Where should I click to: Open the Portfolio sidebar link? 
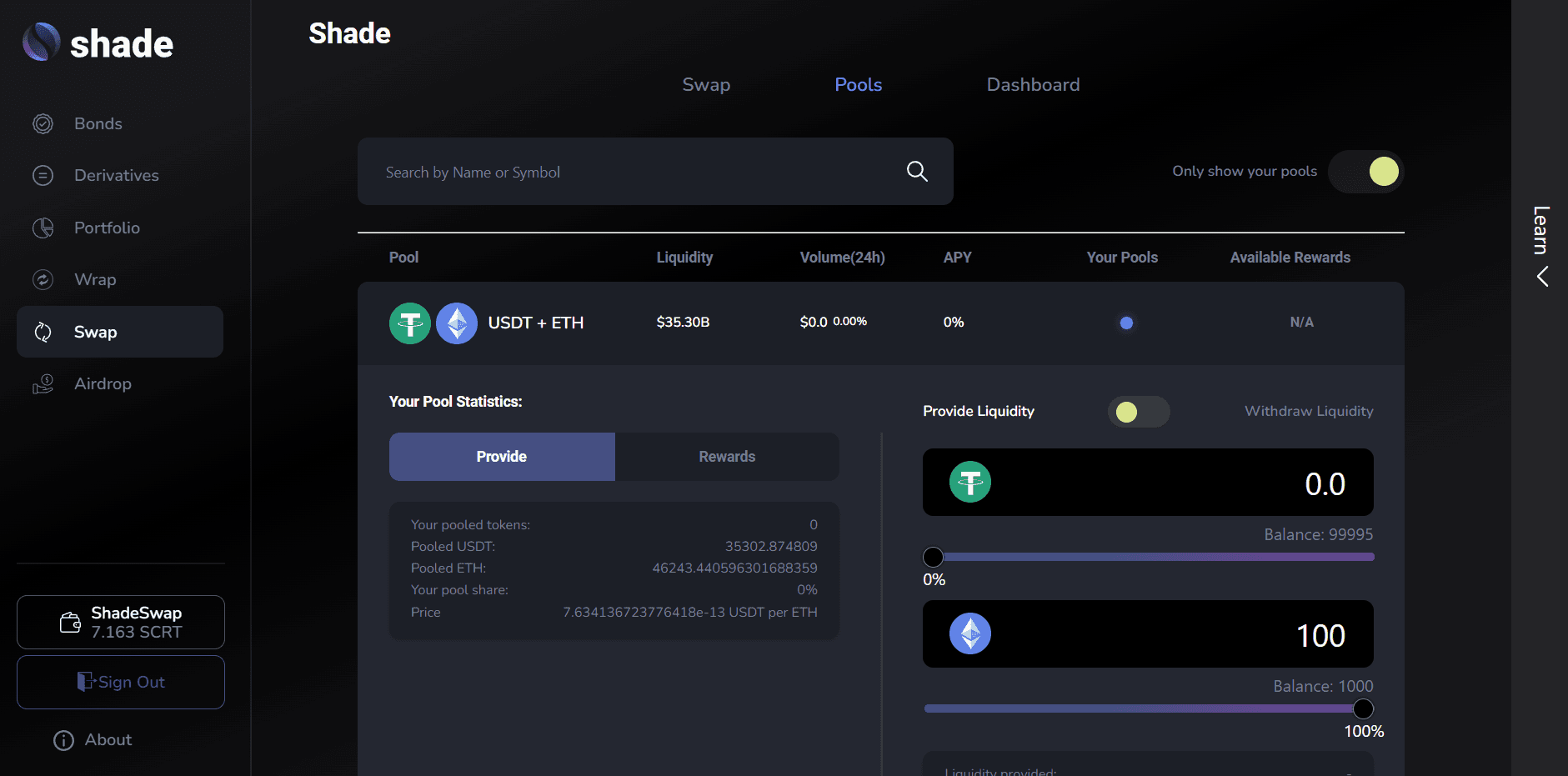pos(107,228)
